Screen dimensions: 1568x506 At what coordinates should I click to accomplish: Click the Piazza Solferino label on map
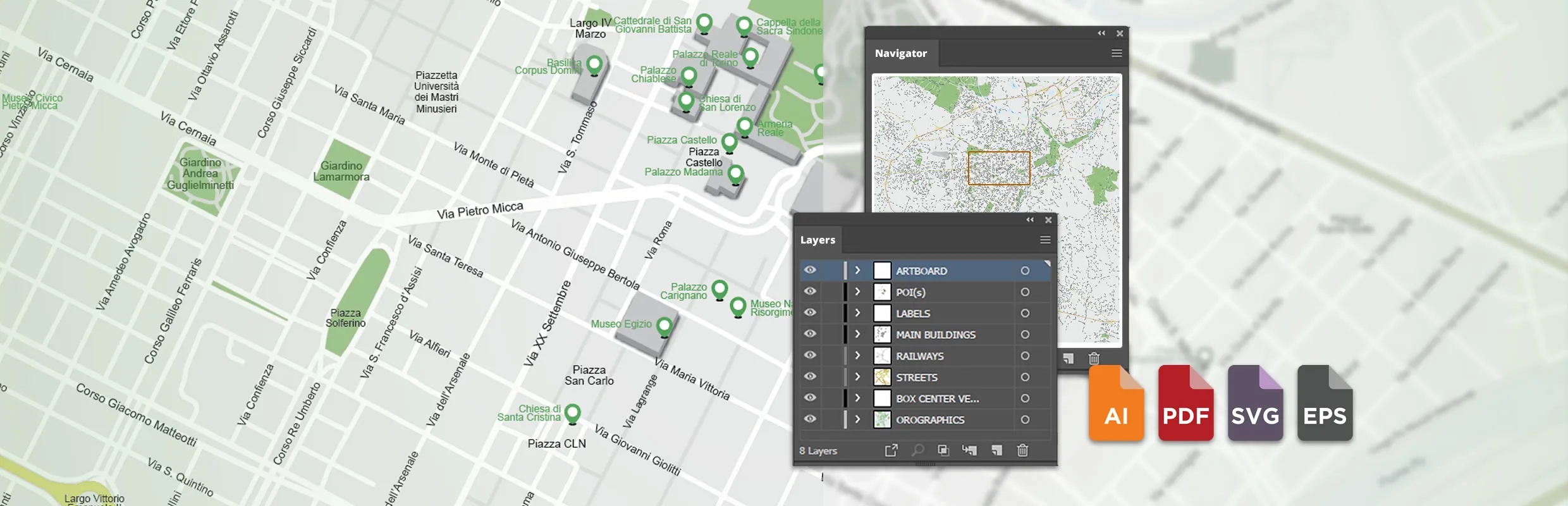[346, 318]
